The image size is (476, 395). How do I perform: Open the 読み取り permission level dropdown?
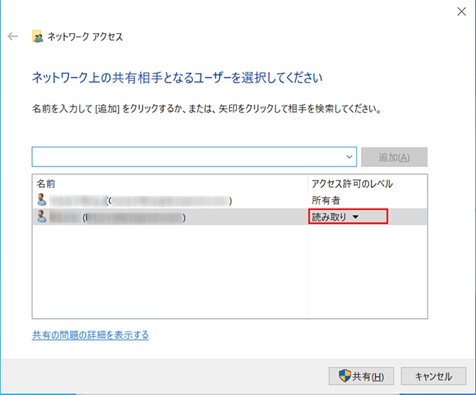[x=348, y=217]
